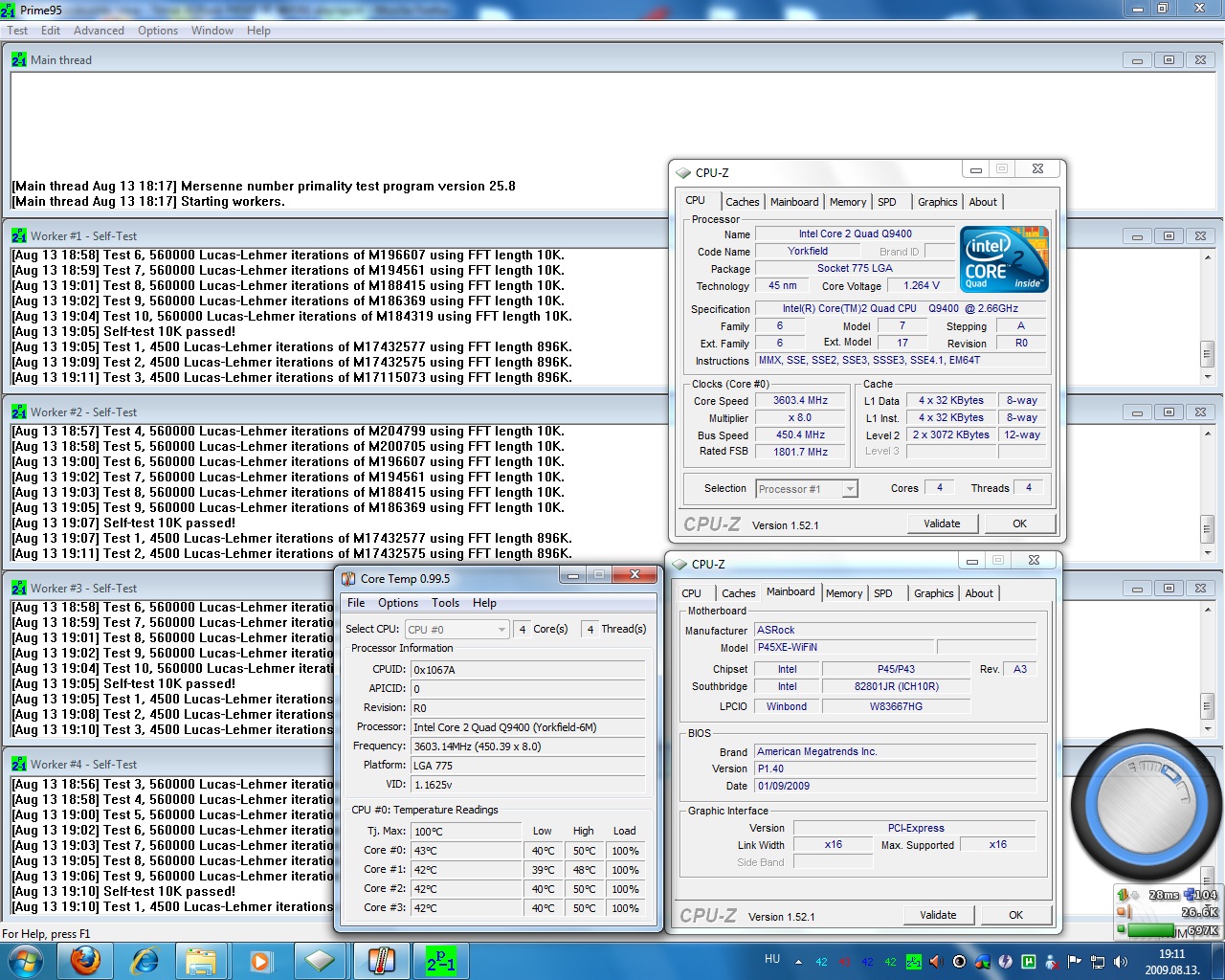The height and width of the screenshot is (980, 1225).
Task: Open Select CPU dropdown in Core Temp
Action: pos(457,629)
